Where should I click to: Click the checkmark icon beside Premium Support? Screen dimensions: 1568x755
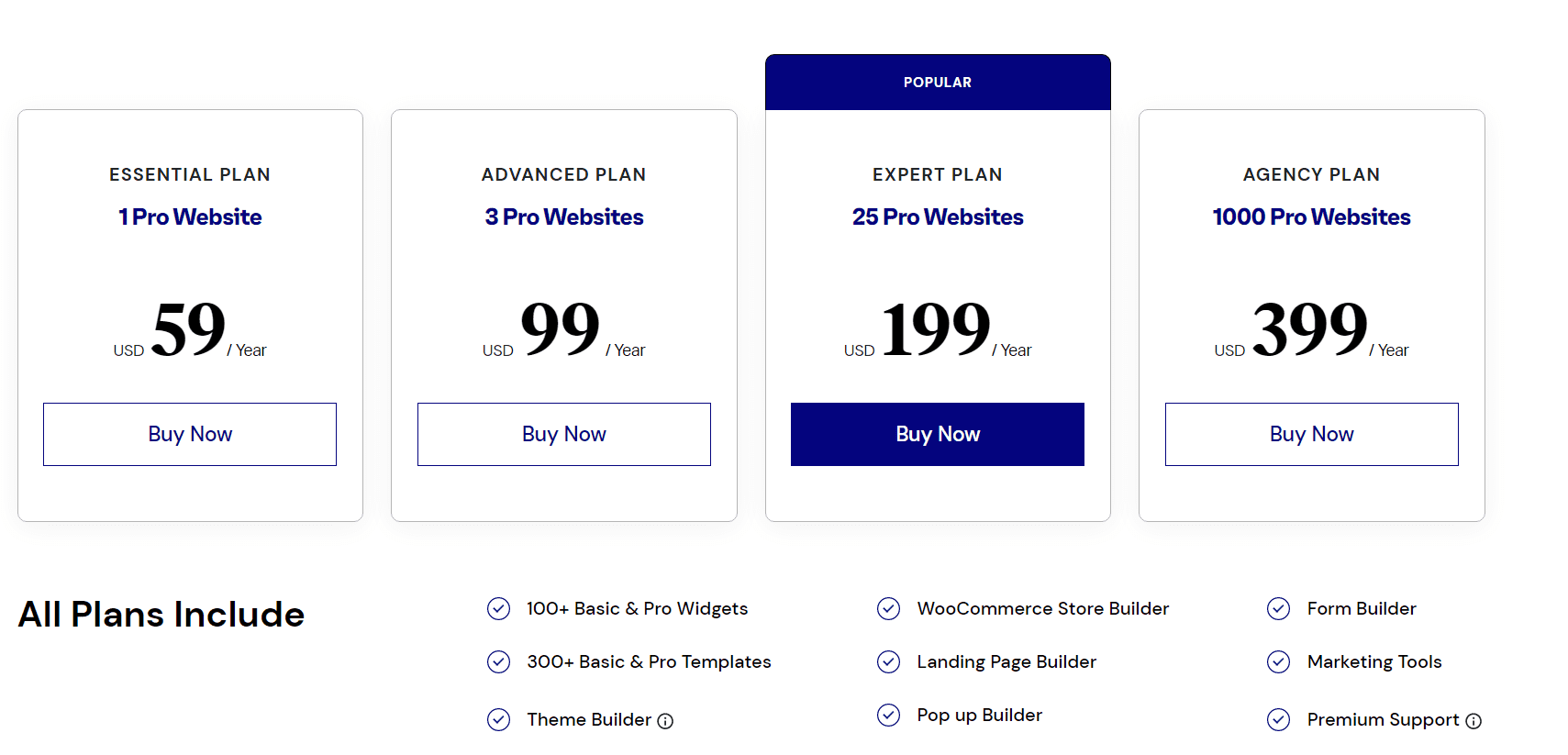coord(1279,720)
